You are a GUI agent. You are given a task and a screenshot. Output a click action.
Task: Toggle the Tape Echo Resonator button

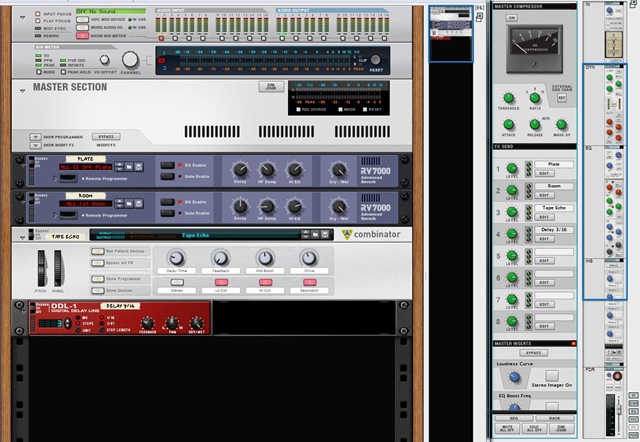309,282
